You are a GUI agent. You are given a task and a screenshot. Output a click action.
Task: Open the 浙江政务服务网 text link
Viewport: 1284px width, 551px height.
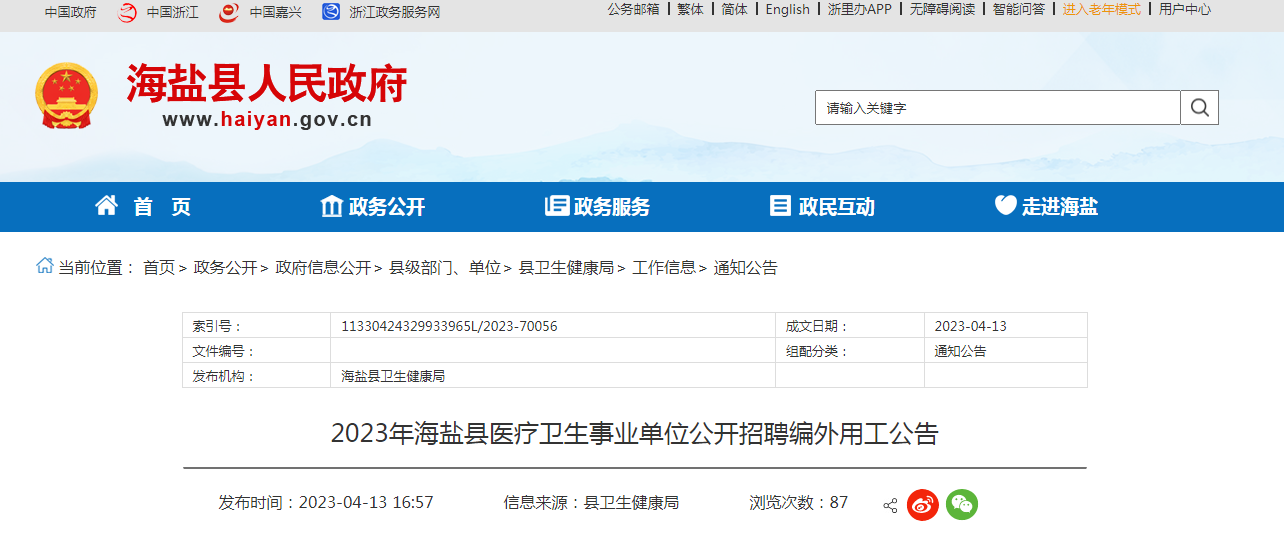[395, 12]
